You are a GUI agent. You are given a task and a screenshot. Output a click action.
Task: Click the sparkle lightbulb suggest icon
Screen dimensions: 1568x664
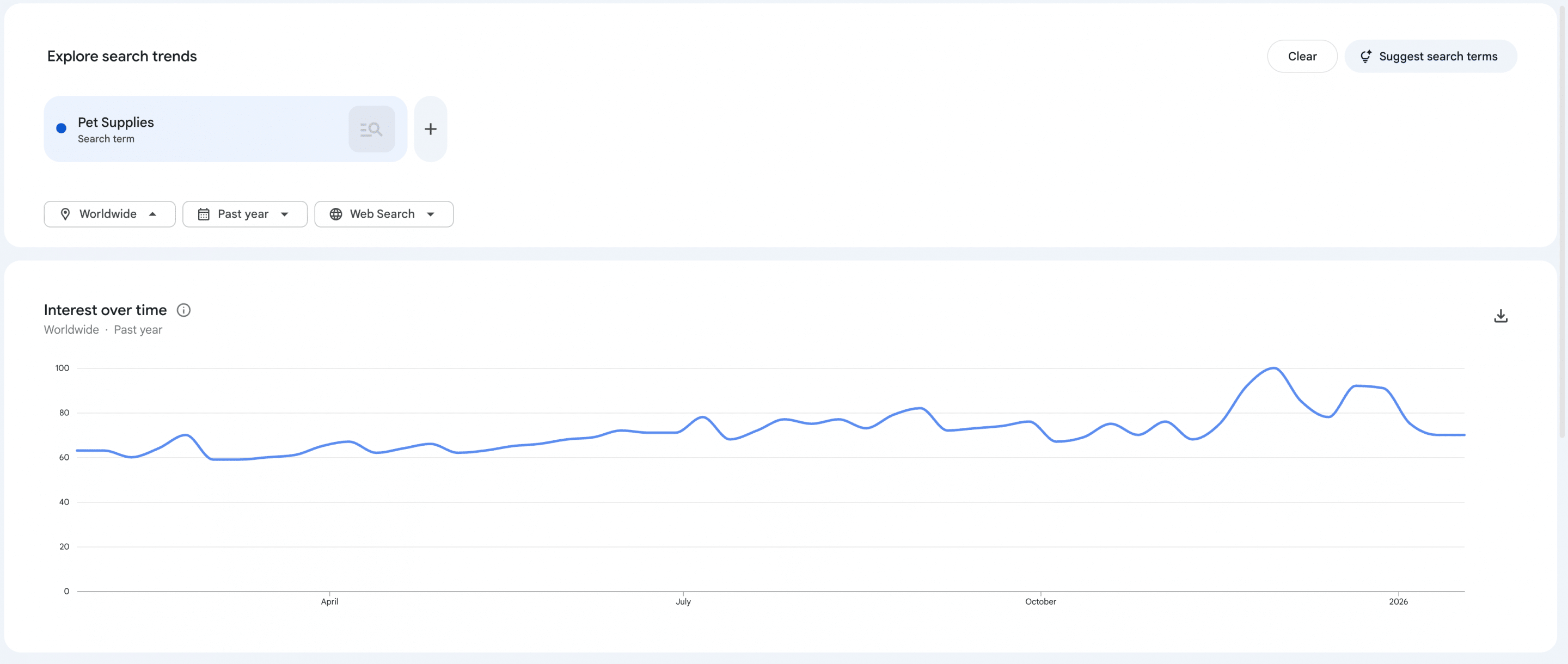click(1366, 57)
